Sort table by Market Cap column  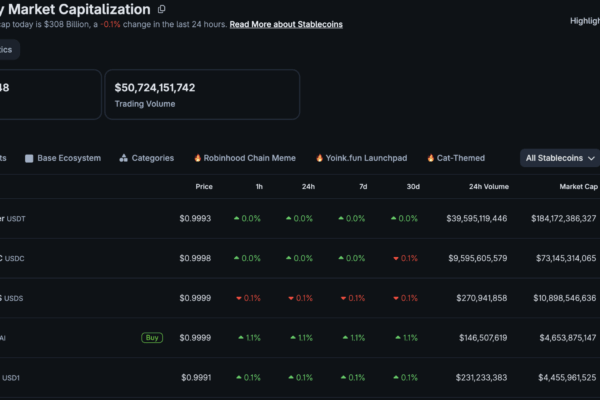coord(578,186)
